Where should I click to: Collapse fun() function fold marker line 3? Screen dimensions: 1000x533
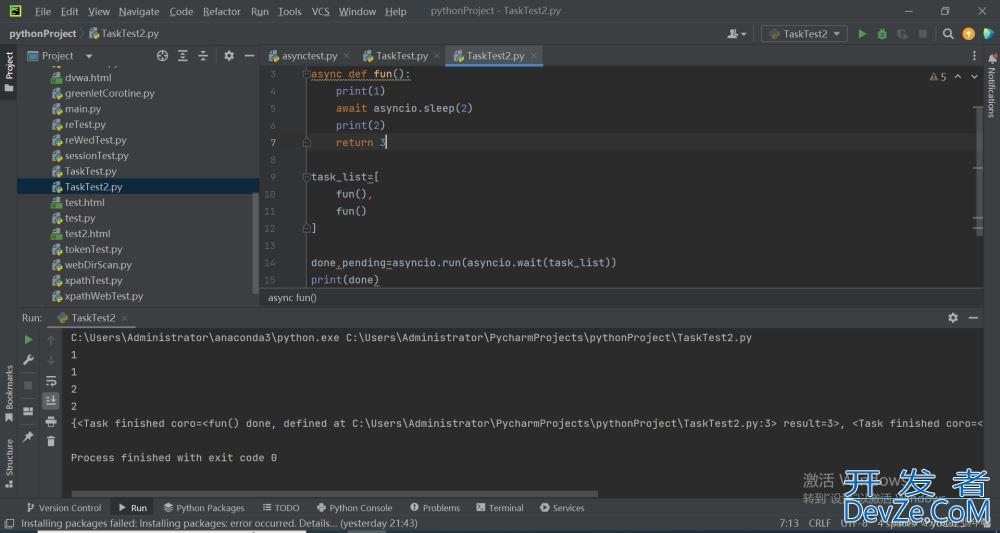pos(306,75)
